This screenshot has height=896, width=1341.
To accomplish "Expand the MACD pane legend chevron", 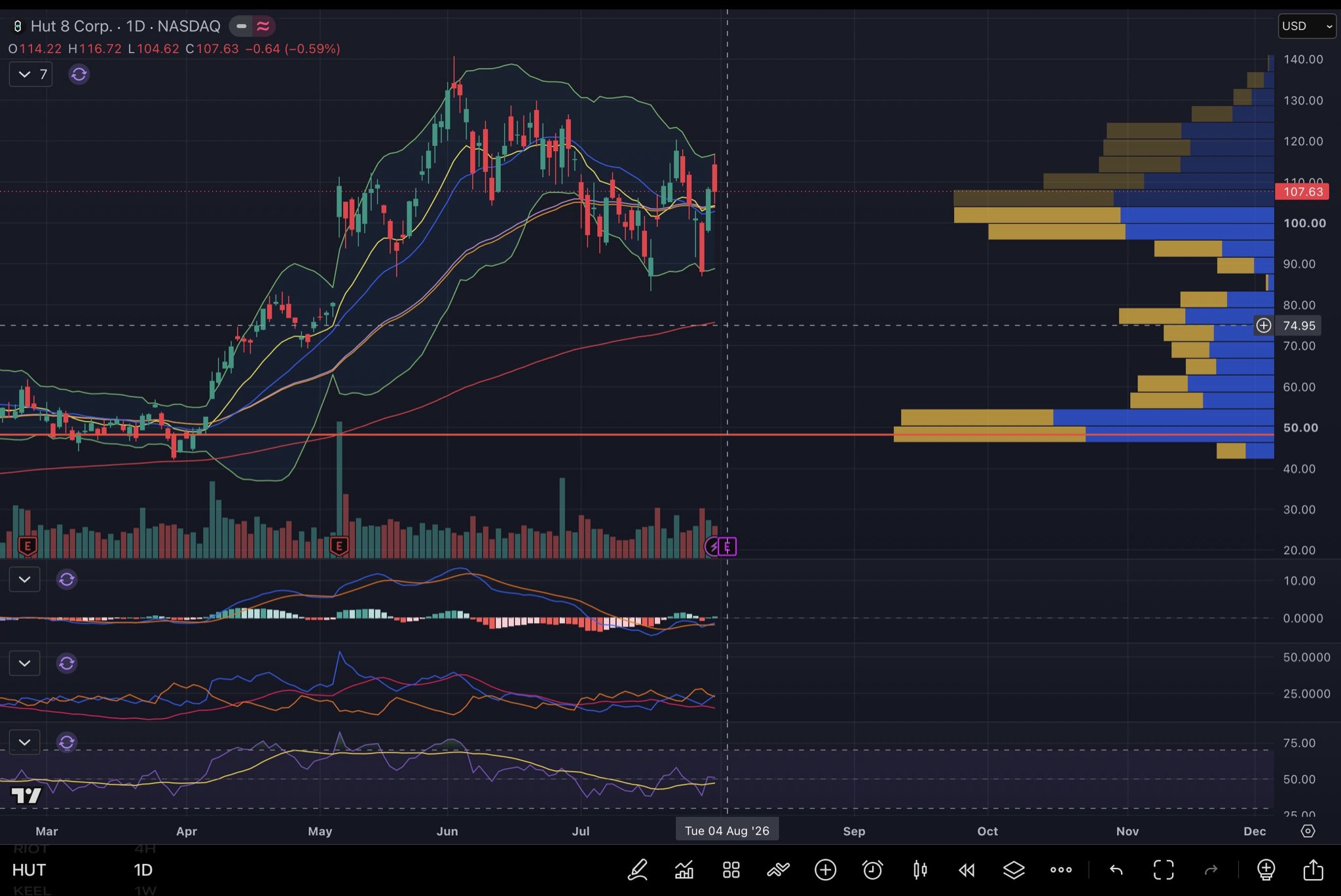I will 25,579.
